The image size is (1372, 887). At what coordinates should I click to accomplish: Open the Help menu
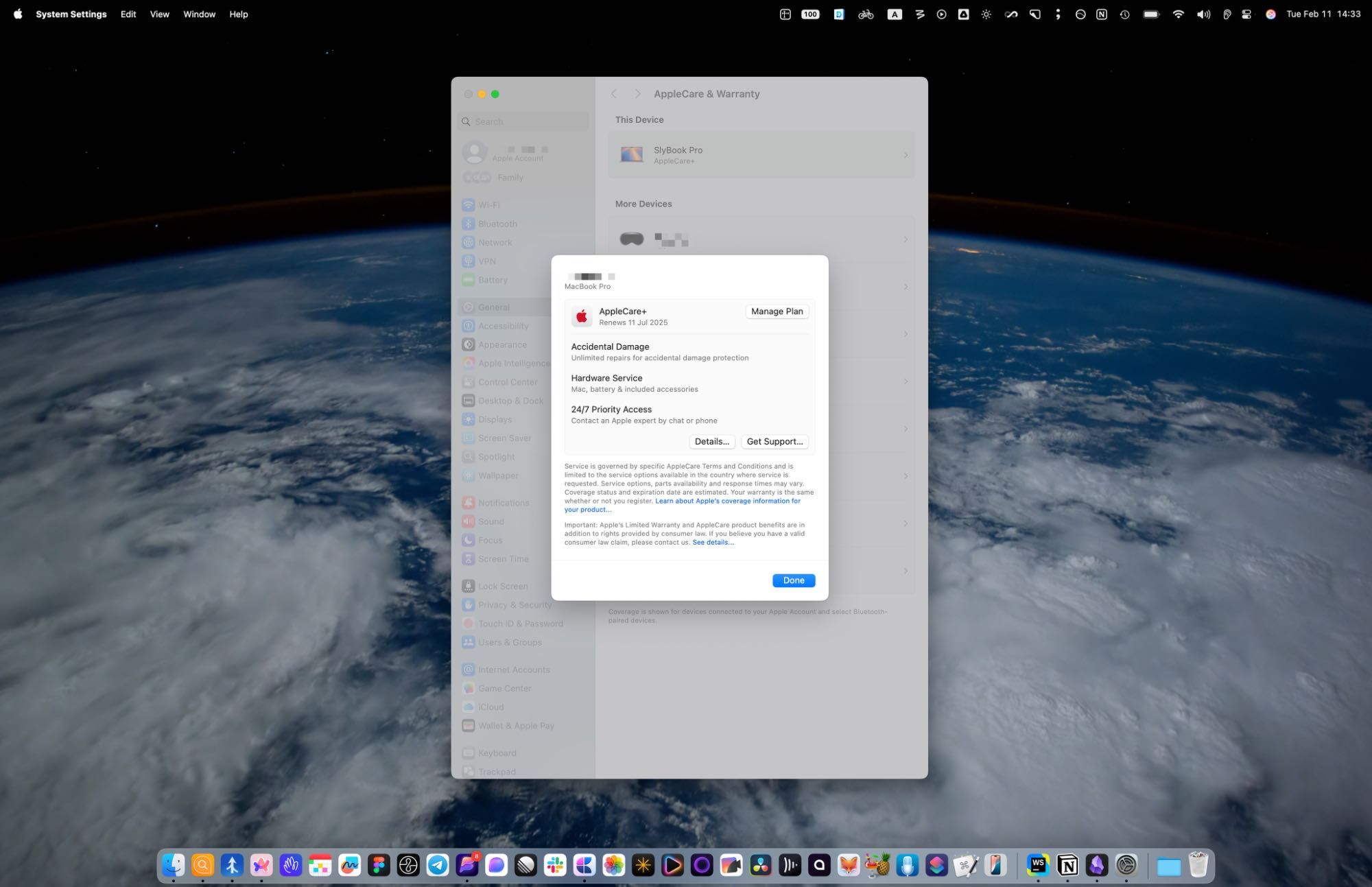click(239, 14)
